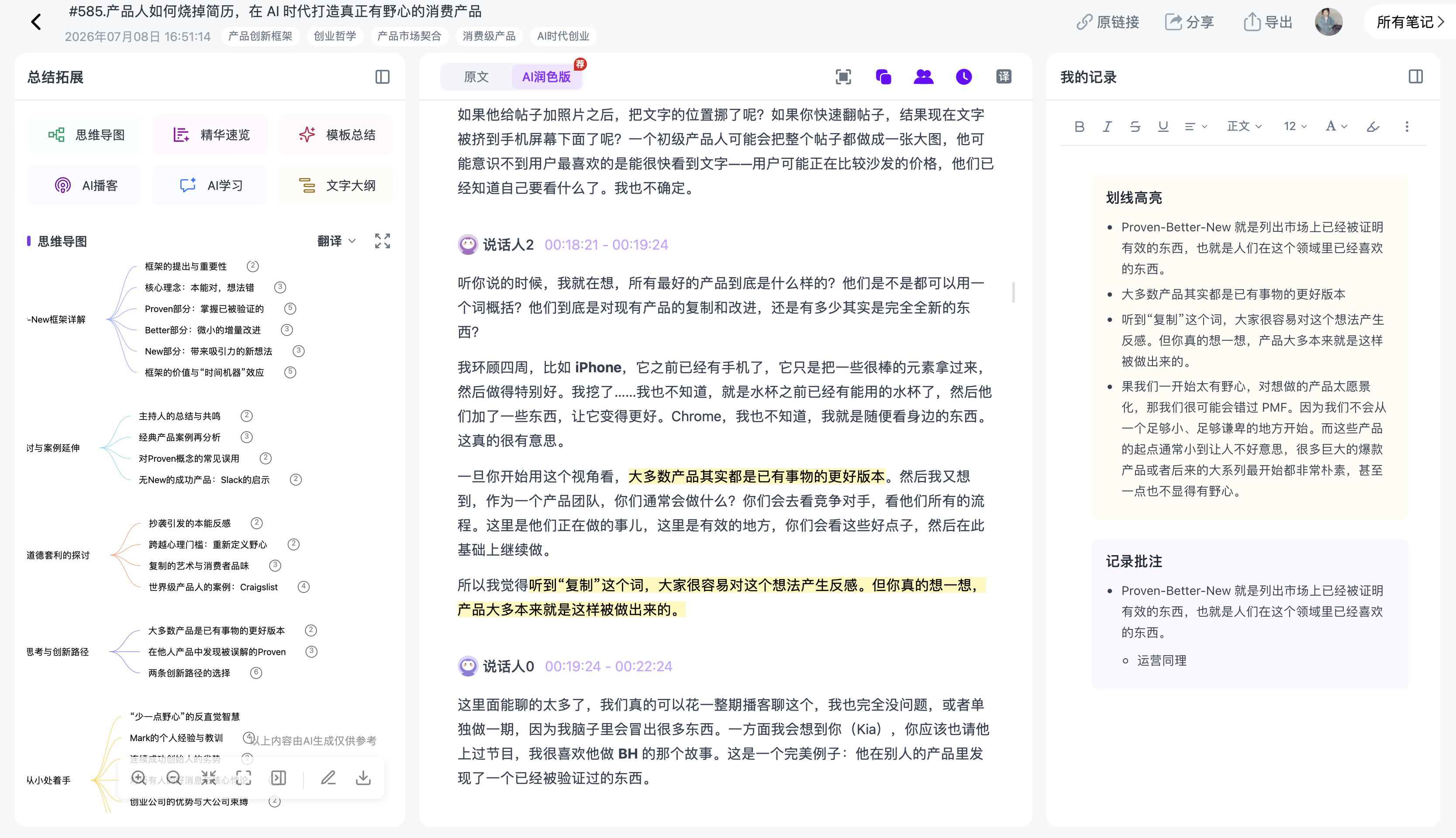Open the 精华速览 highlights tool
The width and height of the screenshot is (1456, 838).
click(210, 135)
